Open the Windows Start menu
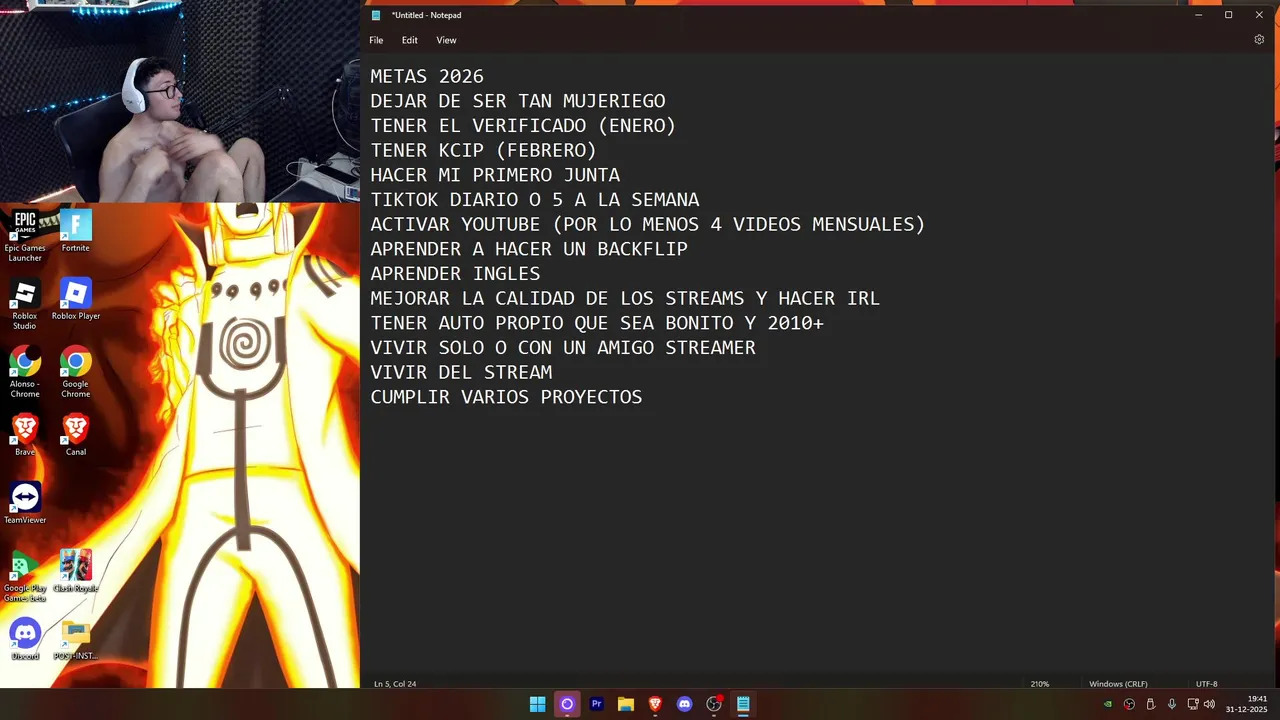Image resolution: width=1280 pixels, height=720 pixels. point(537,704)
